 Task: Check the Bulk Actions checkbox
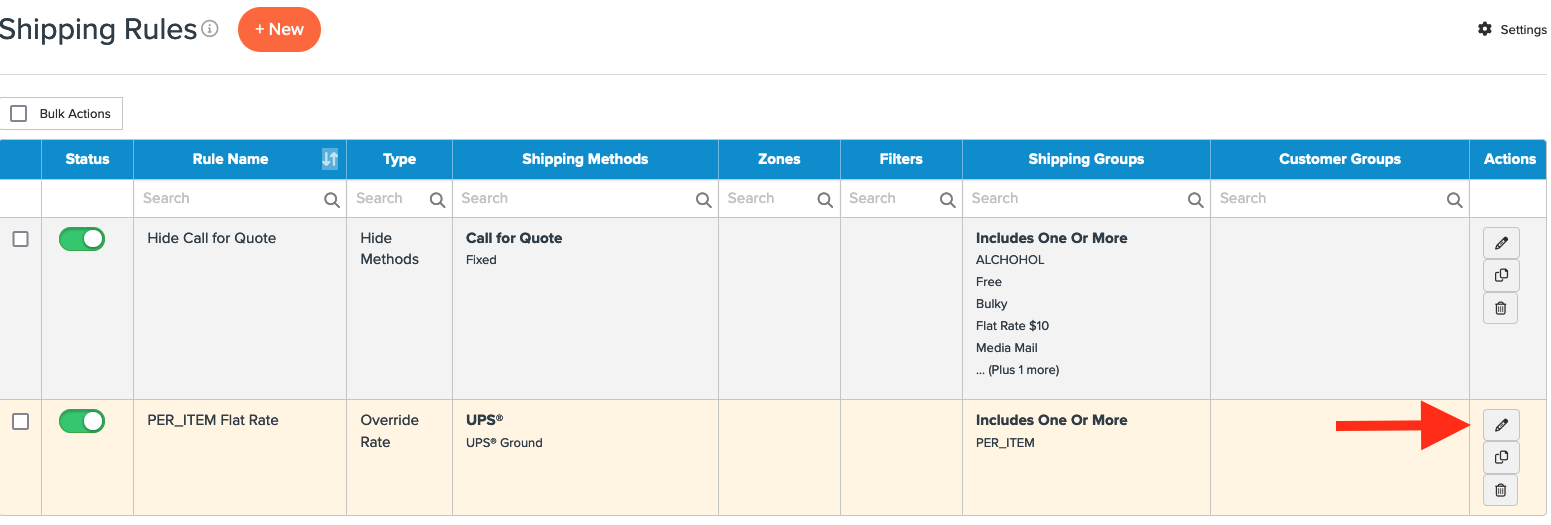tap(19, 114)
